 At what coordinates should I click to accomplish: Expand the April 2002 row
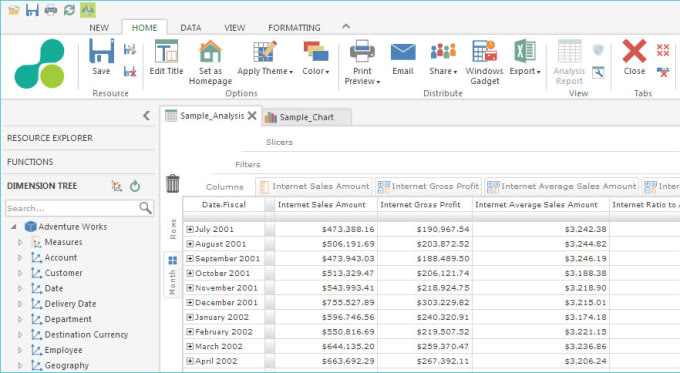pos(190,361)
